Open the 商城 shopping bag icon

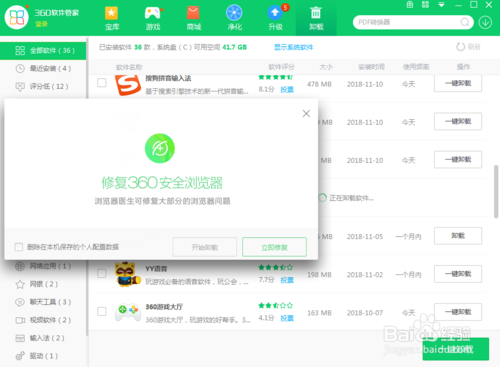tap(193, 13)
